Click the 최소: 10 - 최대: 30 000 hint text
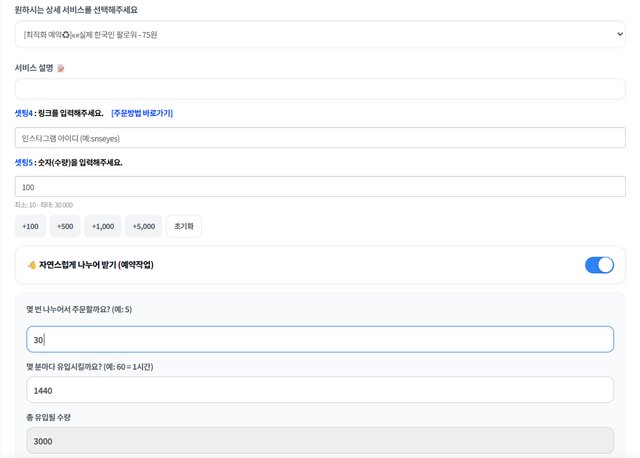The image size is (640, 458). [x=44, y=205]
